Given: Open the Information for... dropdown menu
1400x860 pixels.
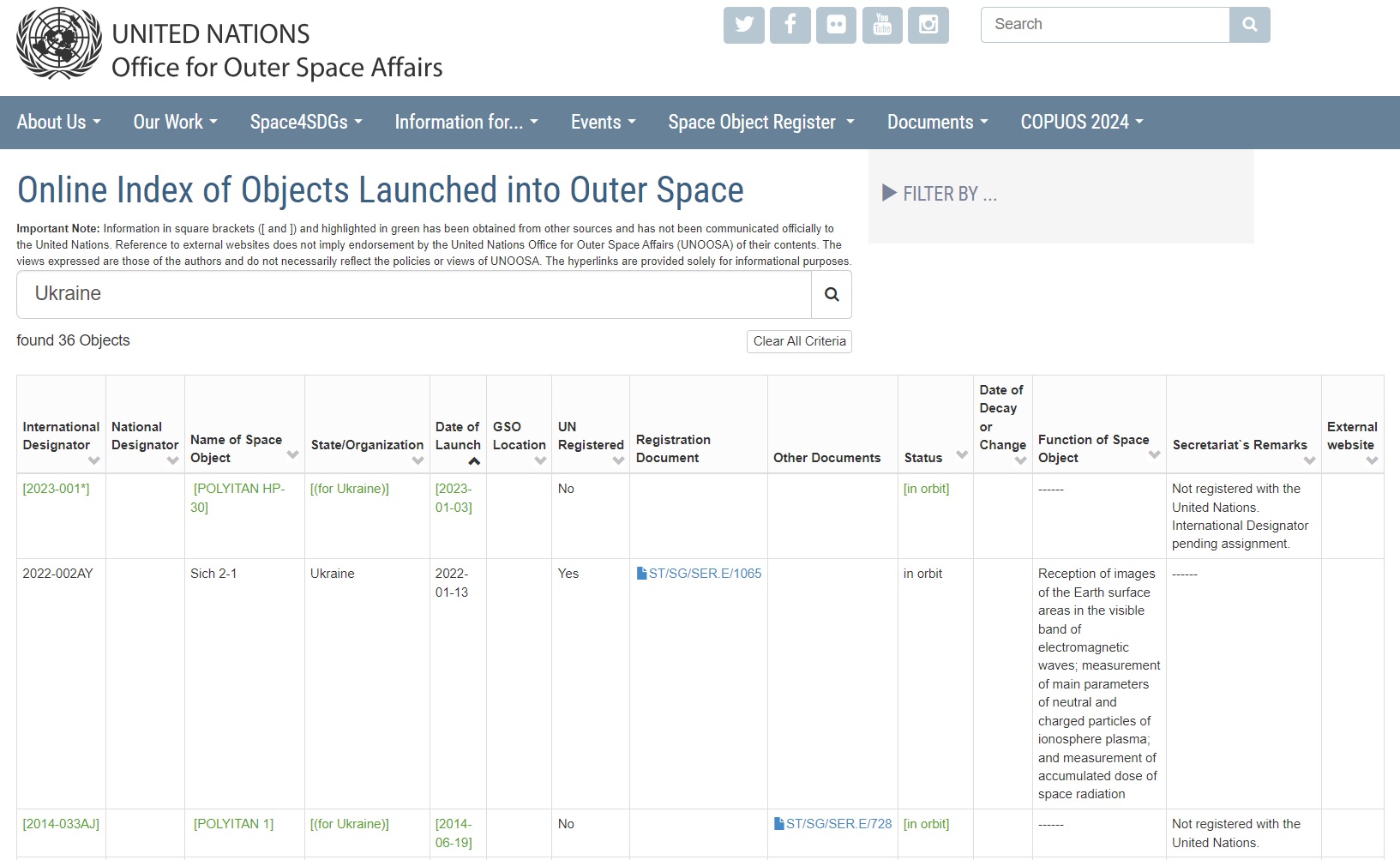Looking at the screenshot, I should click(466, 122).
